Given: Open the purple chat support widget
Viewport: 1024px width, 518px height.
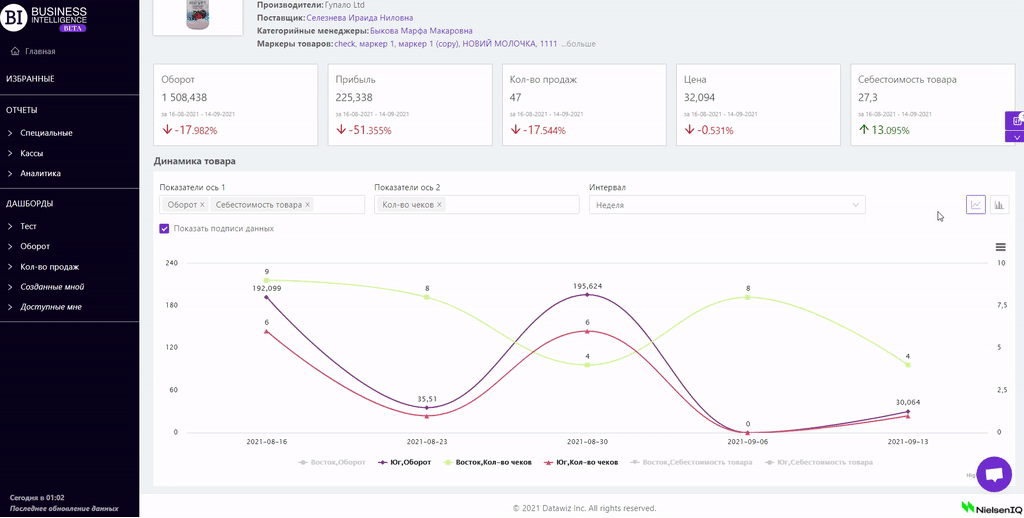Looking at the screenshot, I should click(x=993, y=475).
